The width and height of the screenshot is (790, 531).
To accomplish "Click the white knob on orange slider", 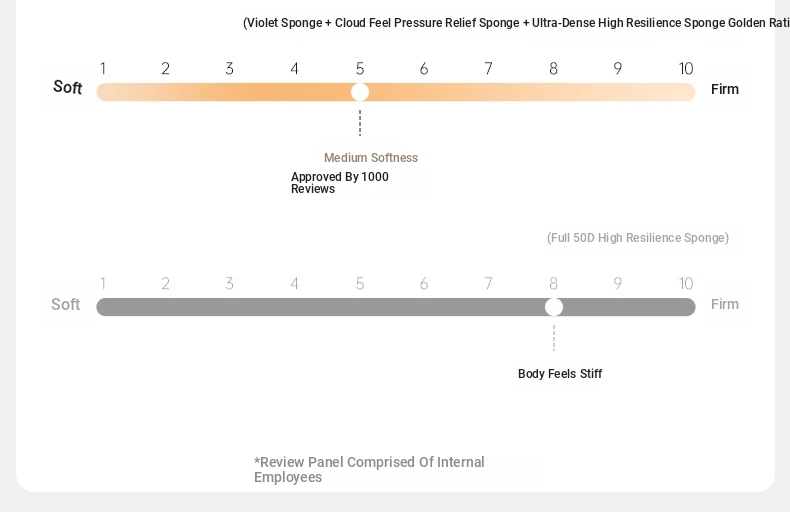I will (x=360, y=92).
